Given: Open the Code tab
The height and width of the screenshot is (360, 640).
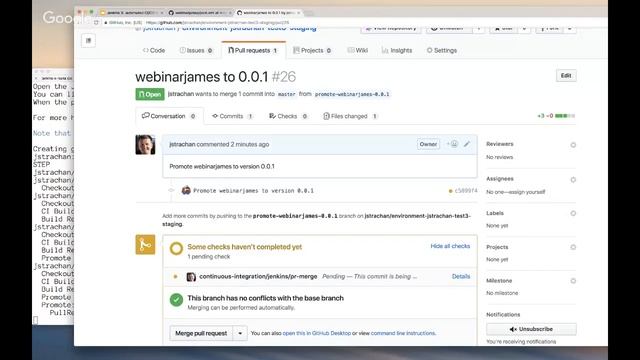Looking at the screenshot, I should tap(154, 50).
